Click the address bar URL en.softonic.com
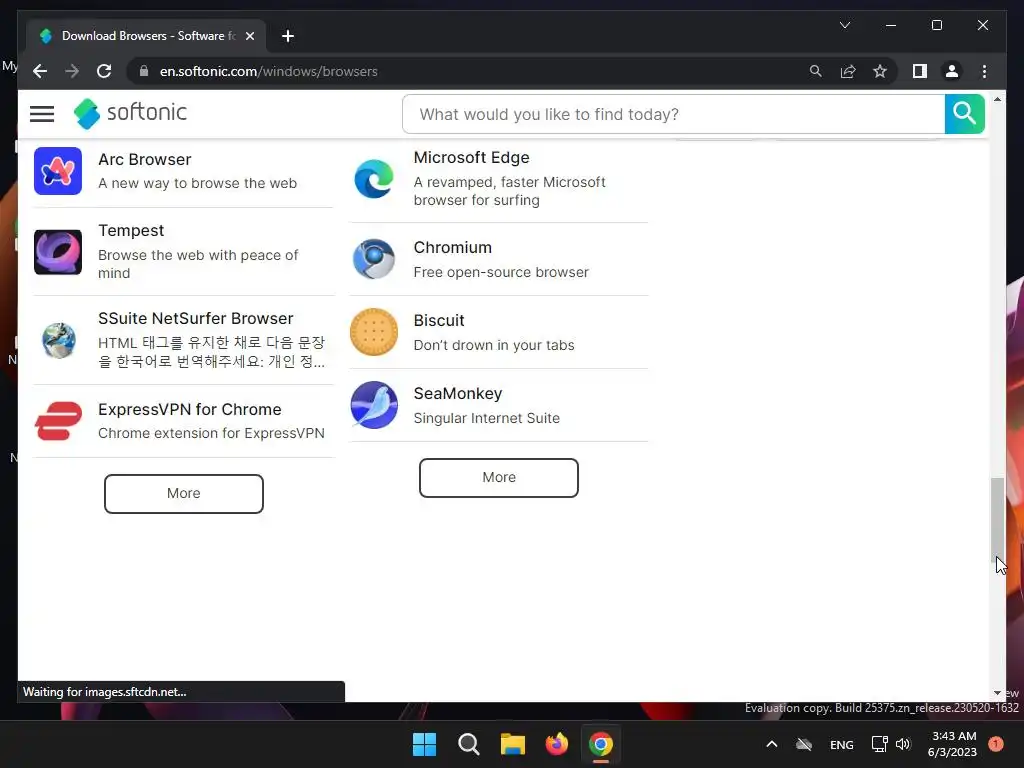Screen dimensions: 1024x768 pos(268,71)
